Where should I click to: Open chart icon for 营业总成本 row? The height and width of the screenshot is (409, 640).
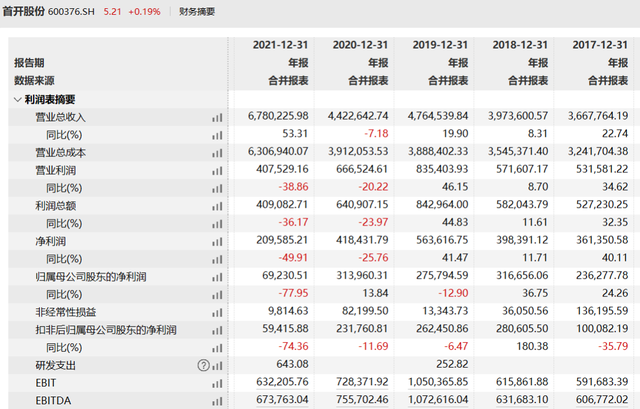click(217, 153)
